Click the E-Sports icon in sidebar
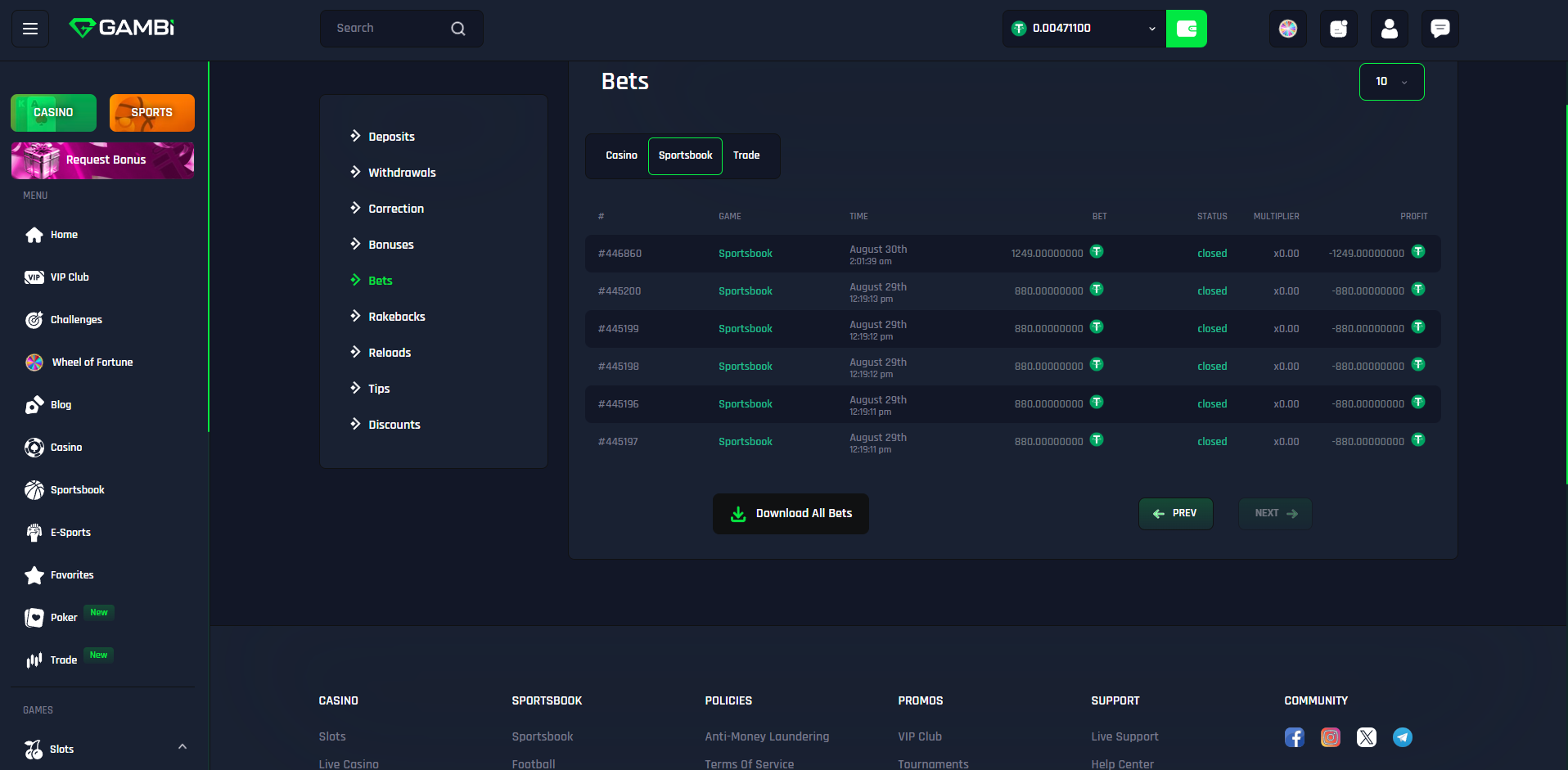Screen dimensions: 1568x770 [x=34, y=533]
